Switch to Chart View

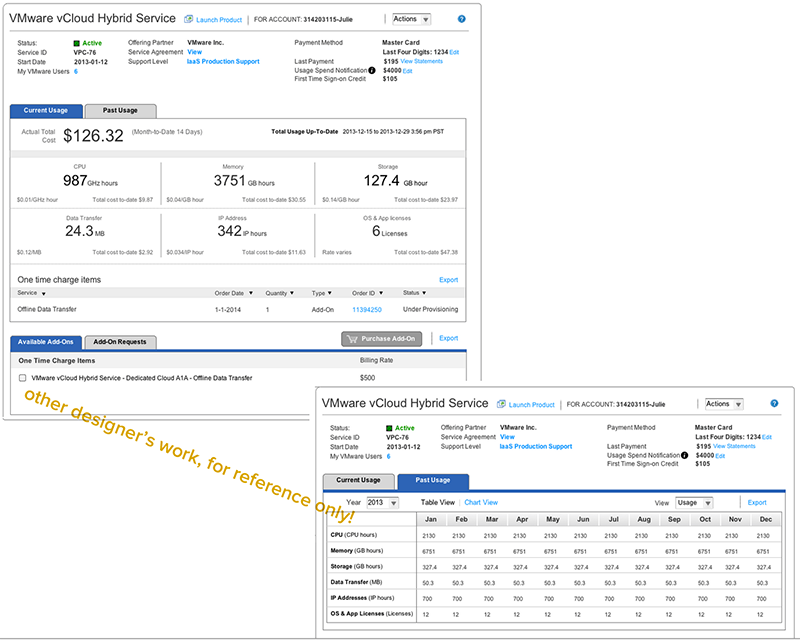pos(480,502)
